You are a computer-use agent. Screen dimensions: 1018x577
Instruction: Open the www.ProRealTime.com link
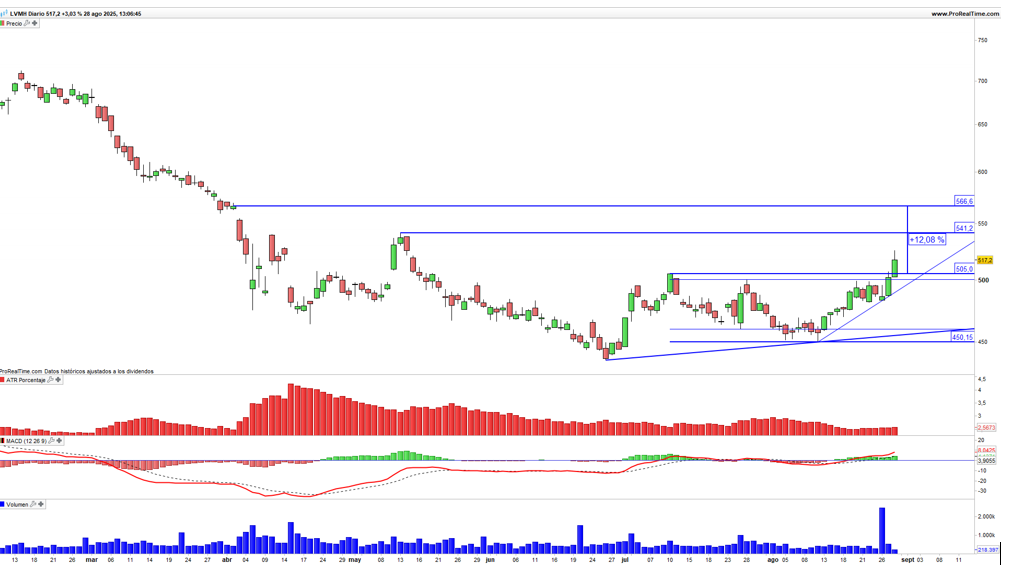tap(965, 14)
